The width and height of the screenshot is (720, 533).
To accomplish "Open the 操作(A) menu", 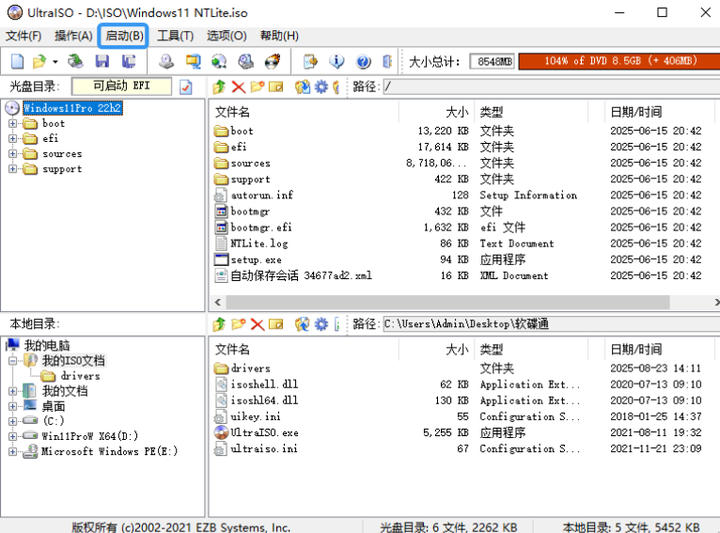I will click(73, 36).
